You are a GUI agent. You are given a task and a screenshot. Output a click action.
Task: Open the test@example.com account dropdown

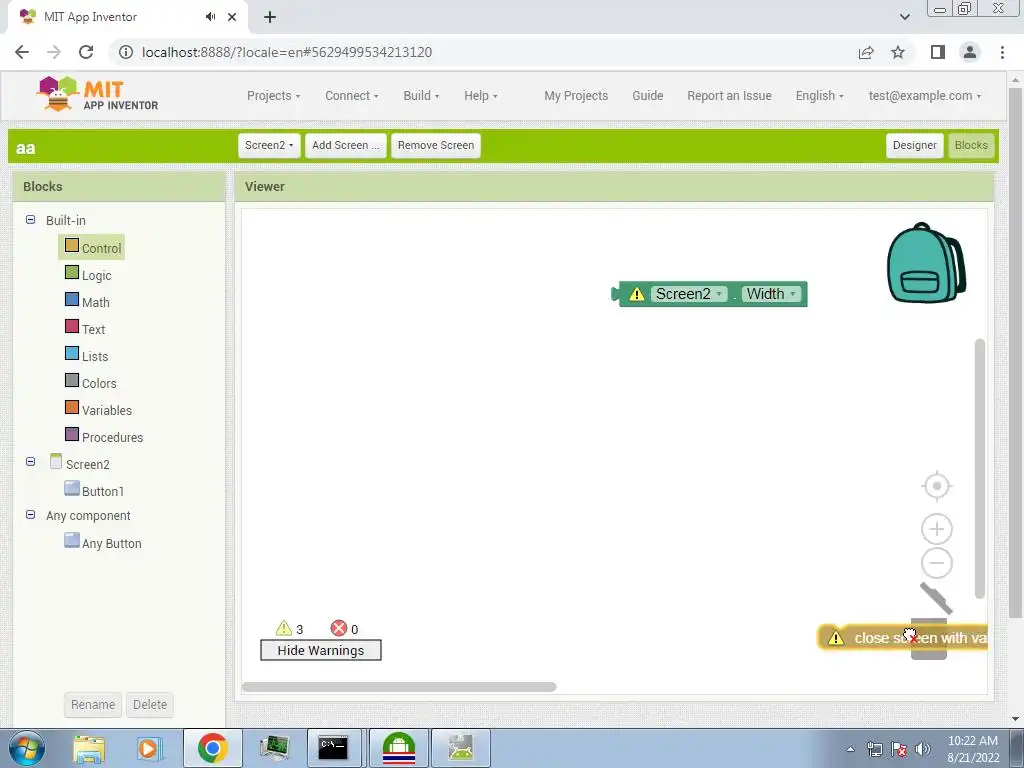click(x=924, y=96)
